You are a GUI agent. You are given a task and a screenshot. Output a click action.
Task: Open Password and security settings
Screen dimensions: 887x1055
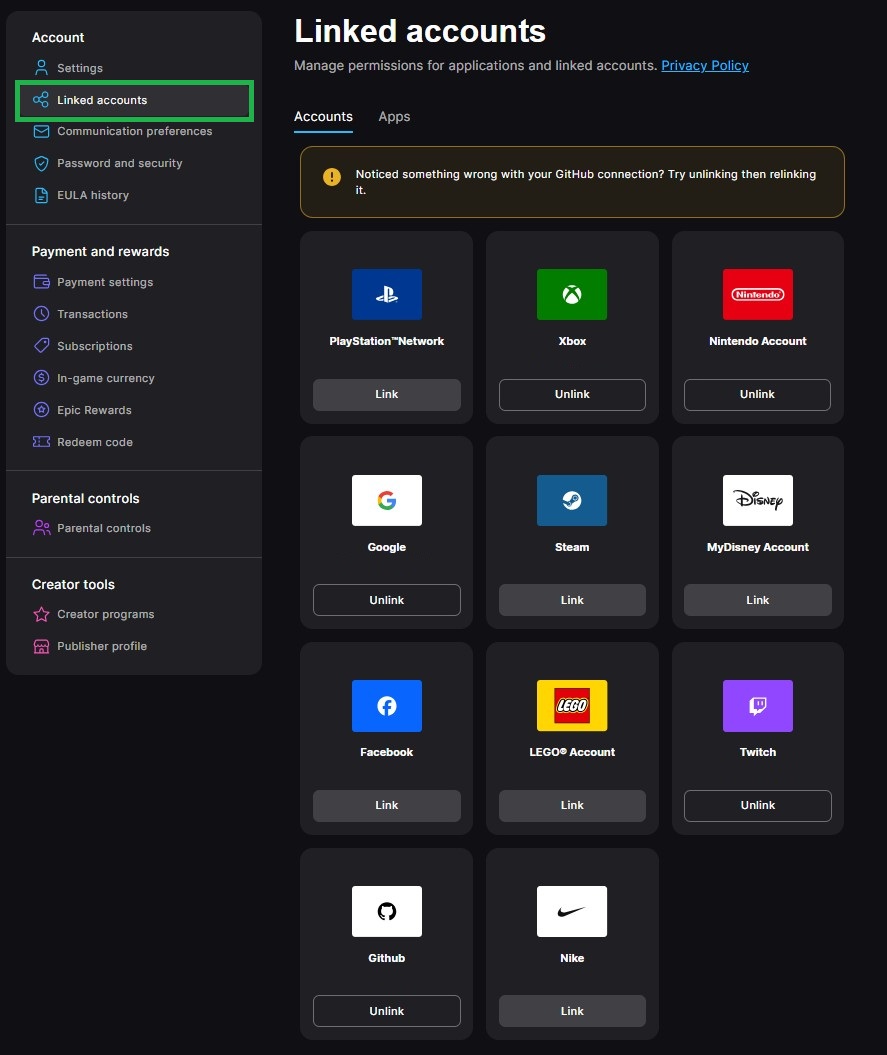(119, 163)
